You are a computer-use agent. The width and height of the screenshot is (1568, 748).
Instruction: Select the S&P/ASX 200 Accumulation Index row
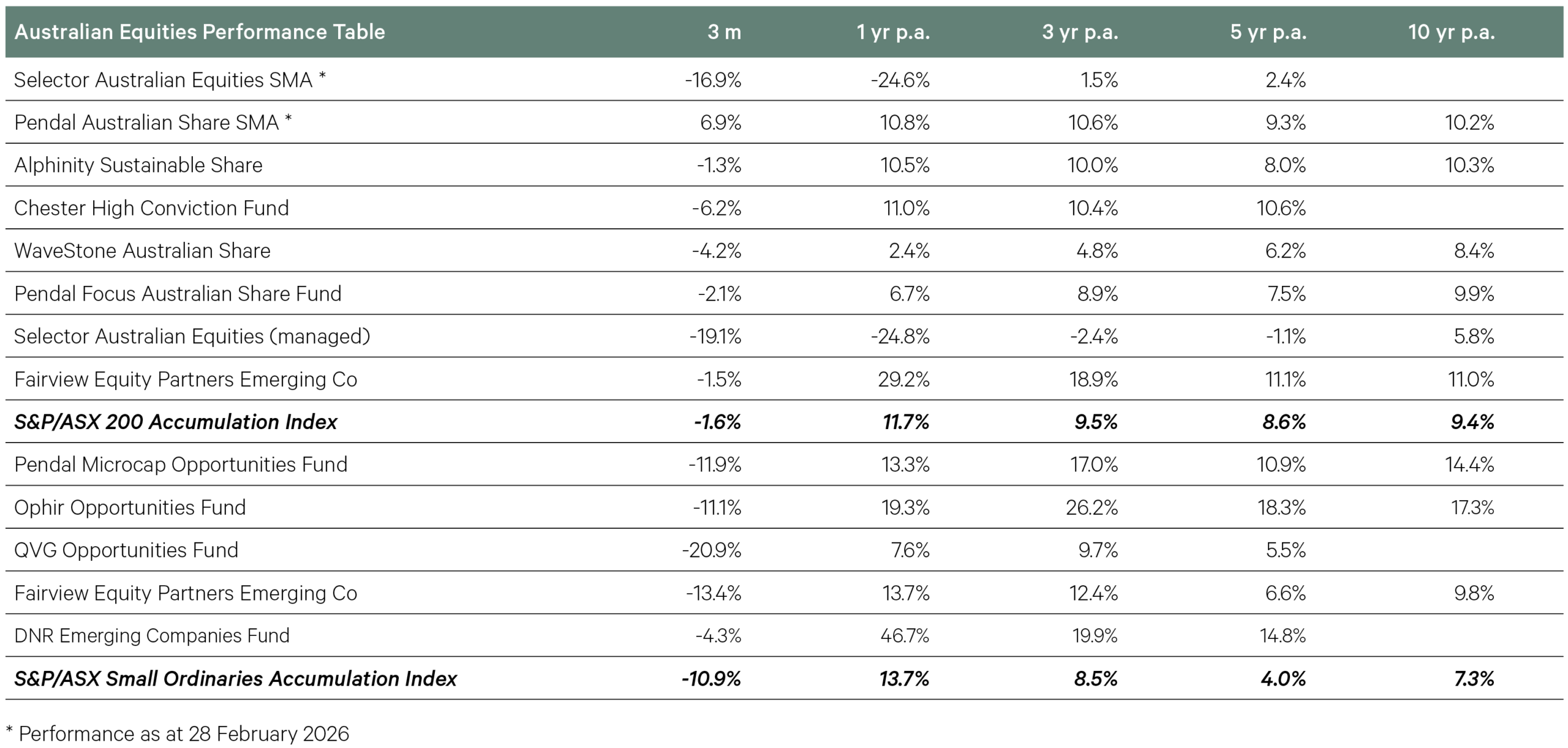point(176,422)
